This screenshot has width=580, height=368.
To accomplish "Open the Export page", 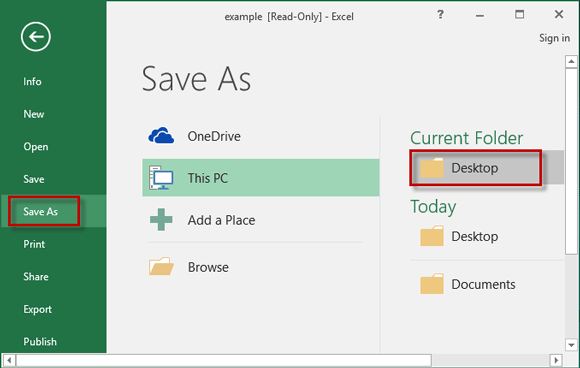I will click(37, 310).
